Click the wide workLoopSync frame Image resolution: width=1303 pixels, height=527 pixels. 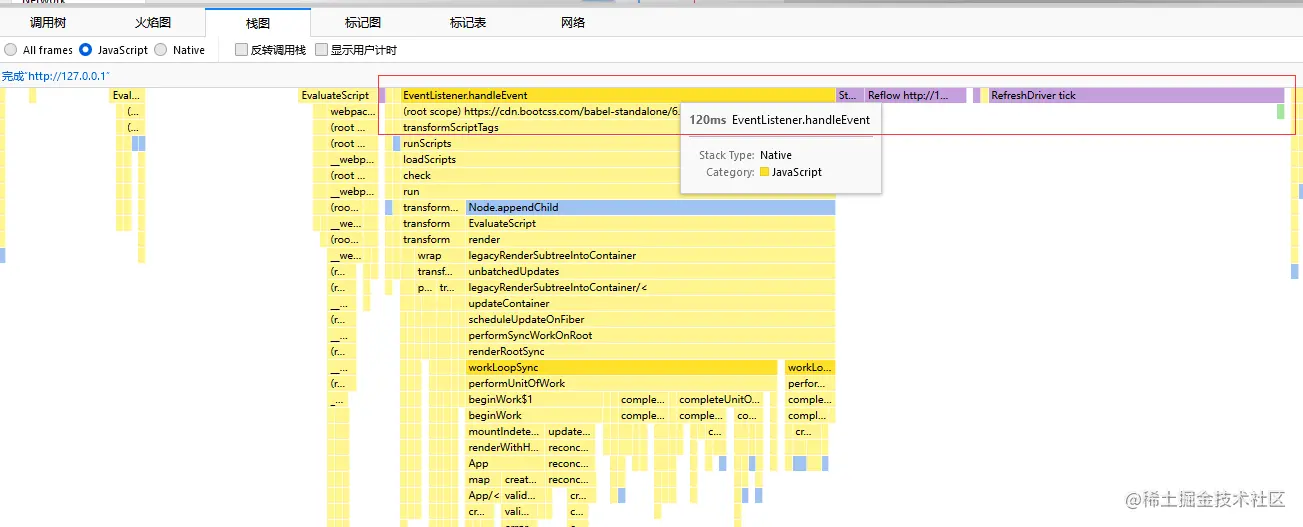point(621,368)
